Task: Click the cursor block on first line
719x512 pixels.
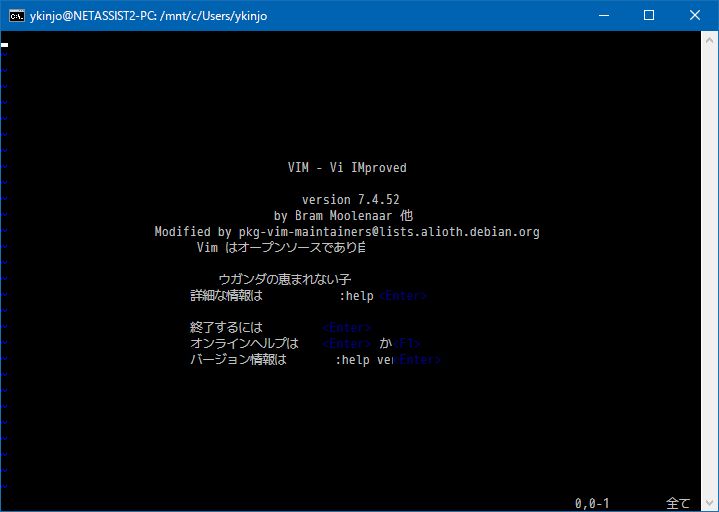Action: tap(4, 45)
